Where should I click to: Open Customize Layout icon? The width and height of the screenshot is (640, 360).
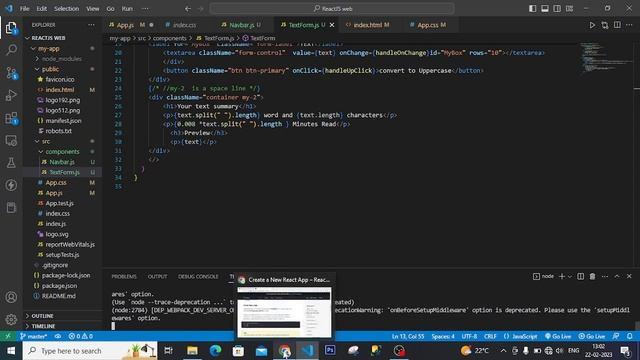[569, 9]
